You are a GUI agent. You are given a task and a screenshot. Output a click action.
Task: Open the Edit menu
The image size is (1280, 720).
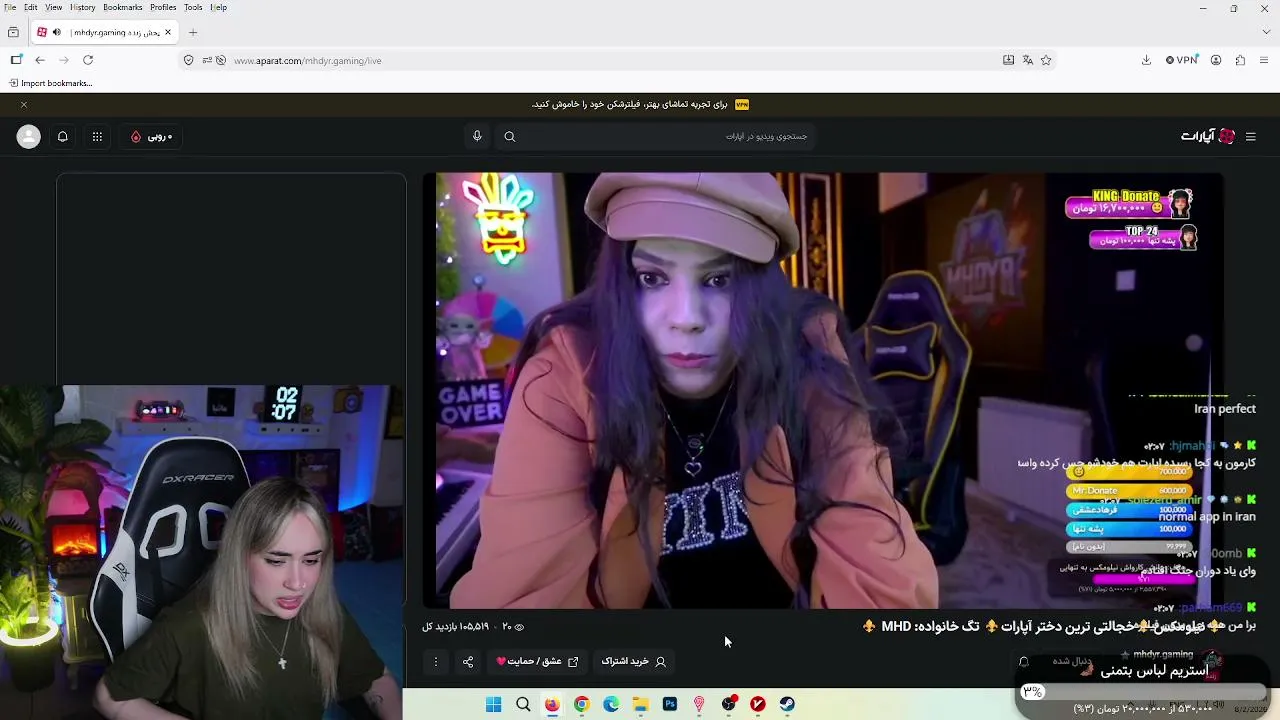point(31,7)
